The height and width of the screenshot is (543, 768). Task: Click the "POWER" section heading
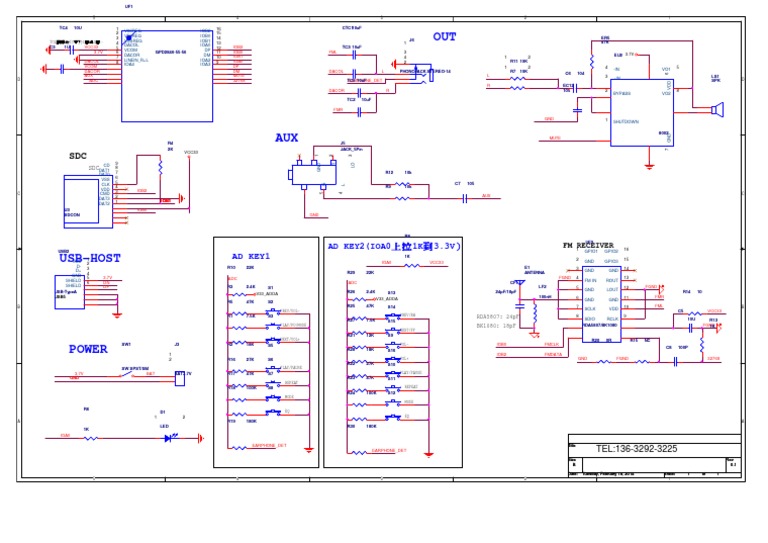88,349
